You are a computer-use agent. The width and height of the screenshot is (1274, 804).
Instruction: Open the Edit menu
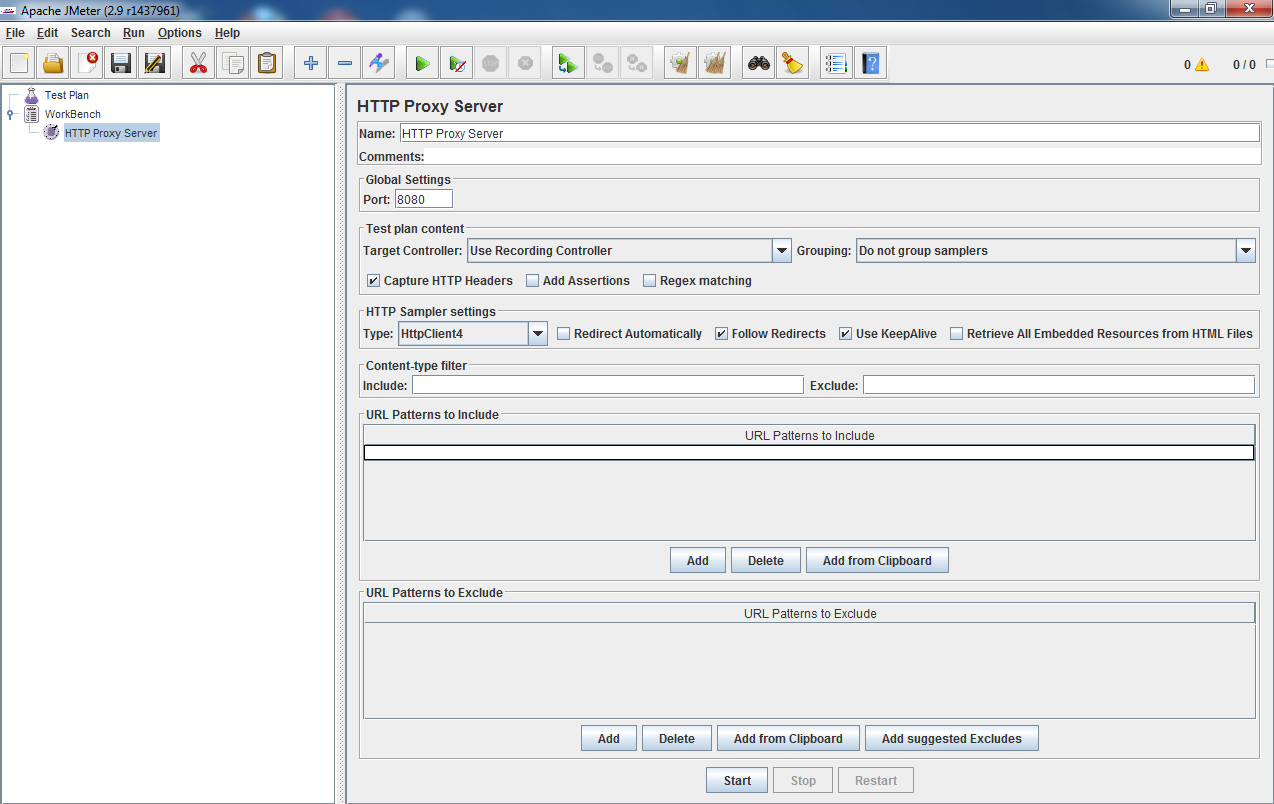(x=47, y=33)
